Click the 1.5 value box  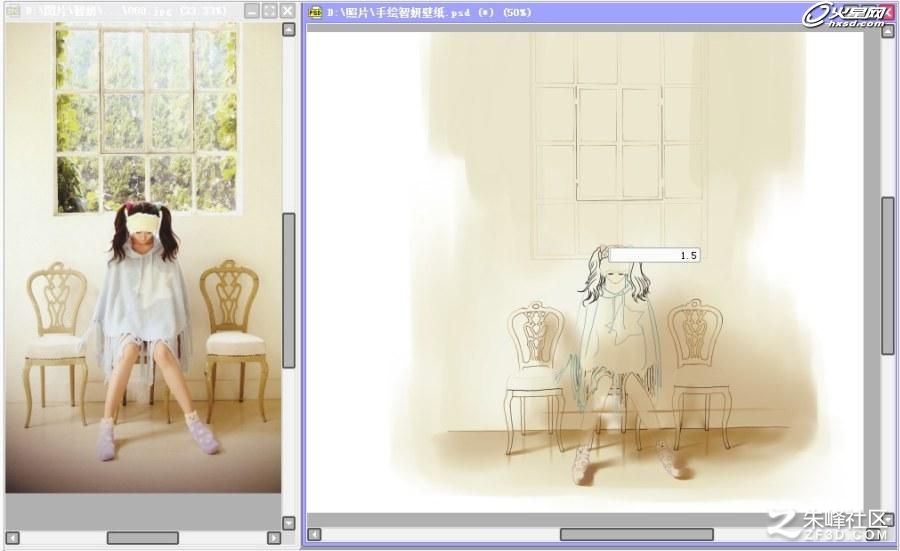(654, 255)
